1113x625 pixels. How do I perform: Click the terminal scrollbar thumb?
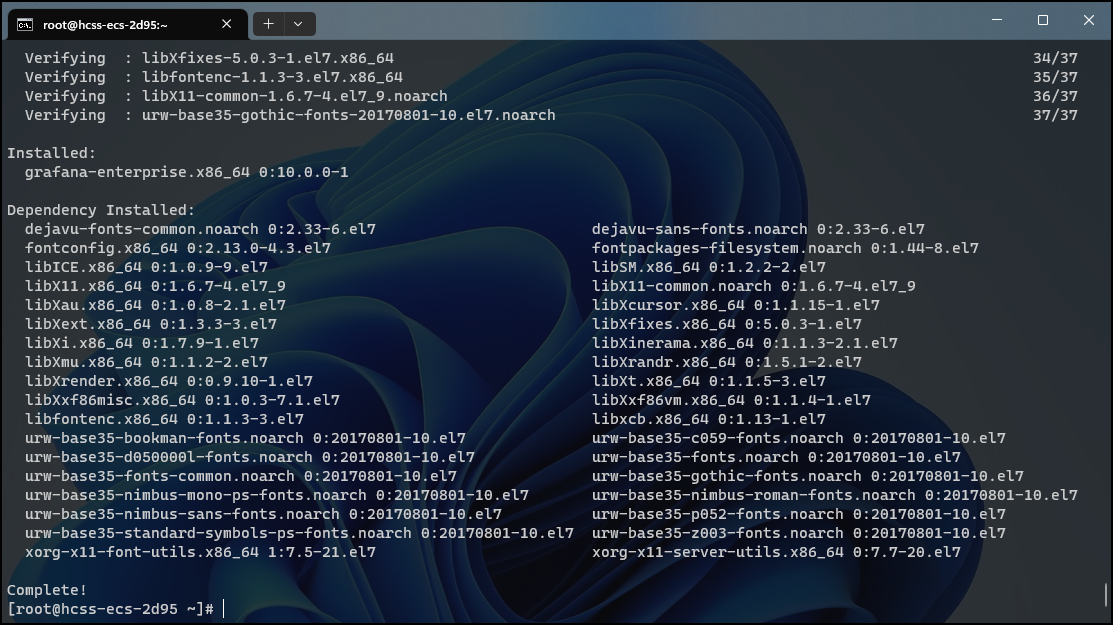pyautogui.click(x=1105, y=595)
